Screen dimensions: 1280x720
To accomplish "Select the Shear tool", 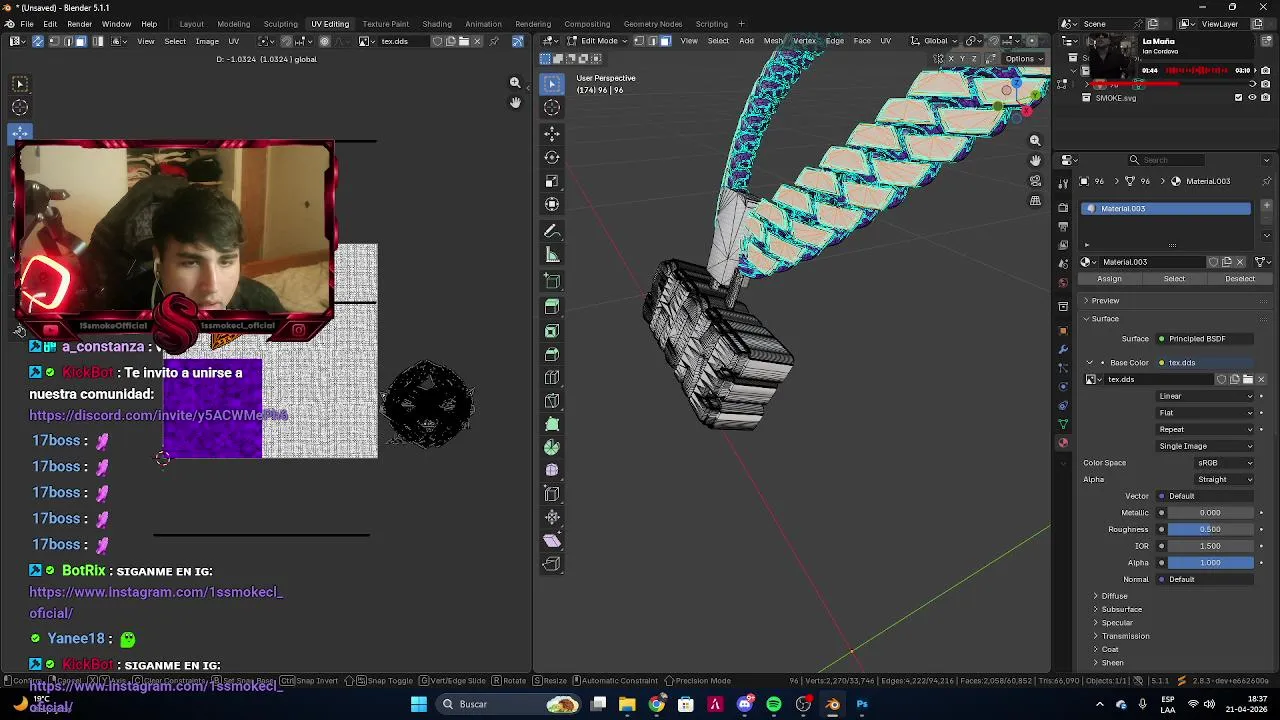I will tap(552, 540).
